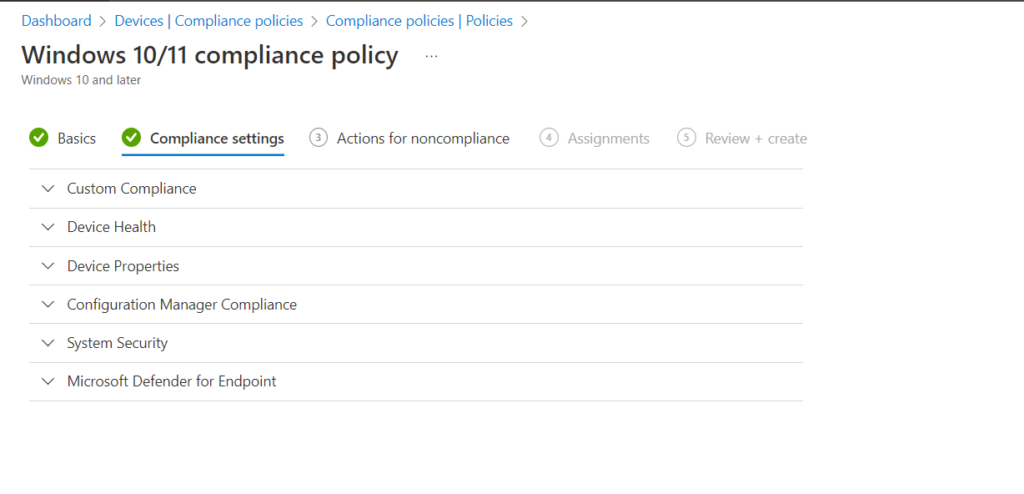This screenshot has height=494, width=1024.
Task: Open the Review + create tab
Action: coord(756,139)
